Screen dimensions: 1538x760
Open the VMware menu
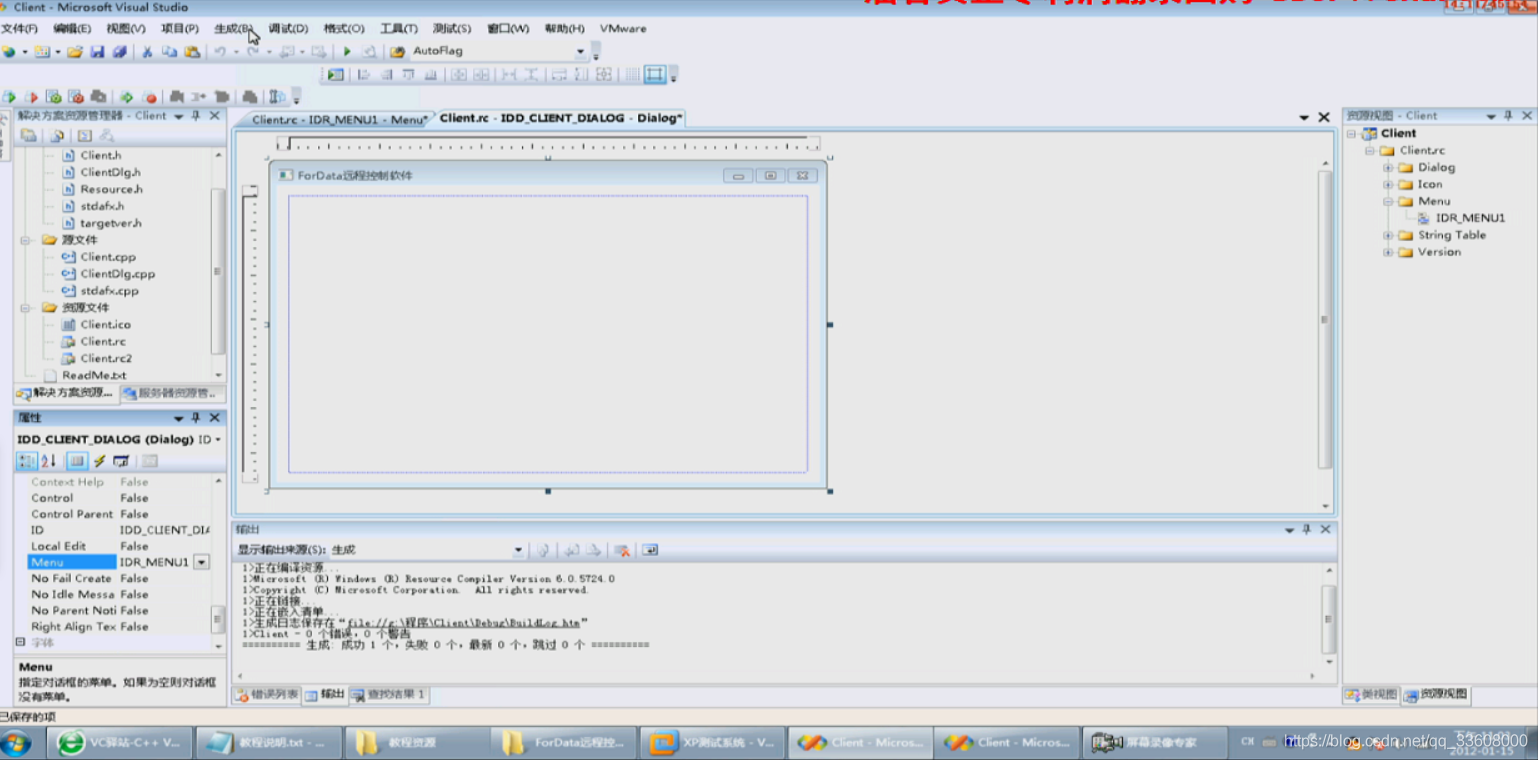[x=623, y=28]
